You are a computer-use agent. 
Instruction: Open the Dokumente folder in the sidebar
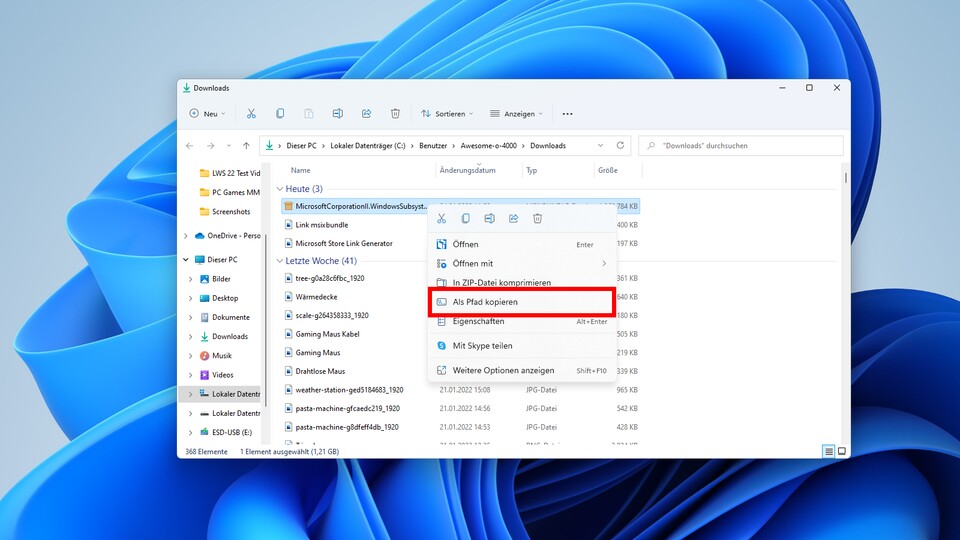click(x=230, y=317)
